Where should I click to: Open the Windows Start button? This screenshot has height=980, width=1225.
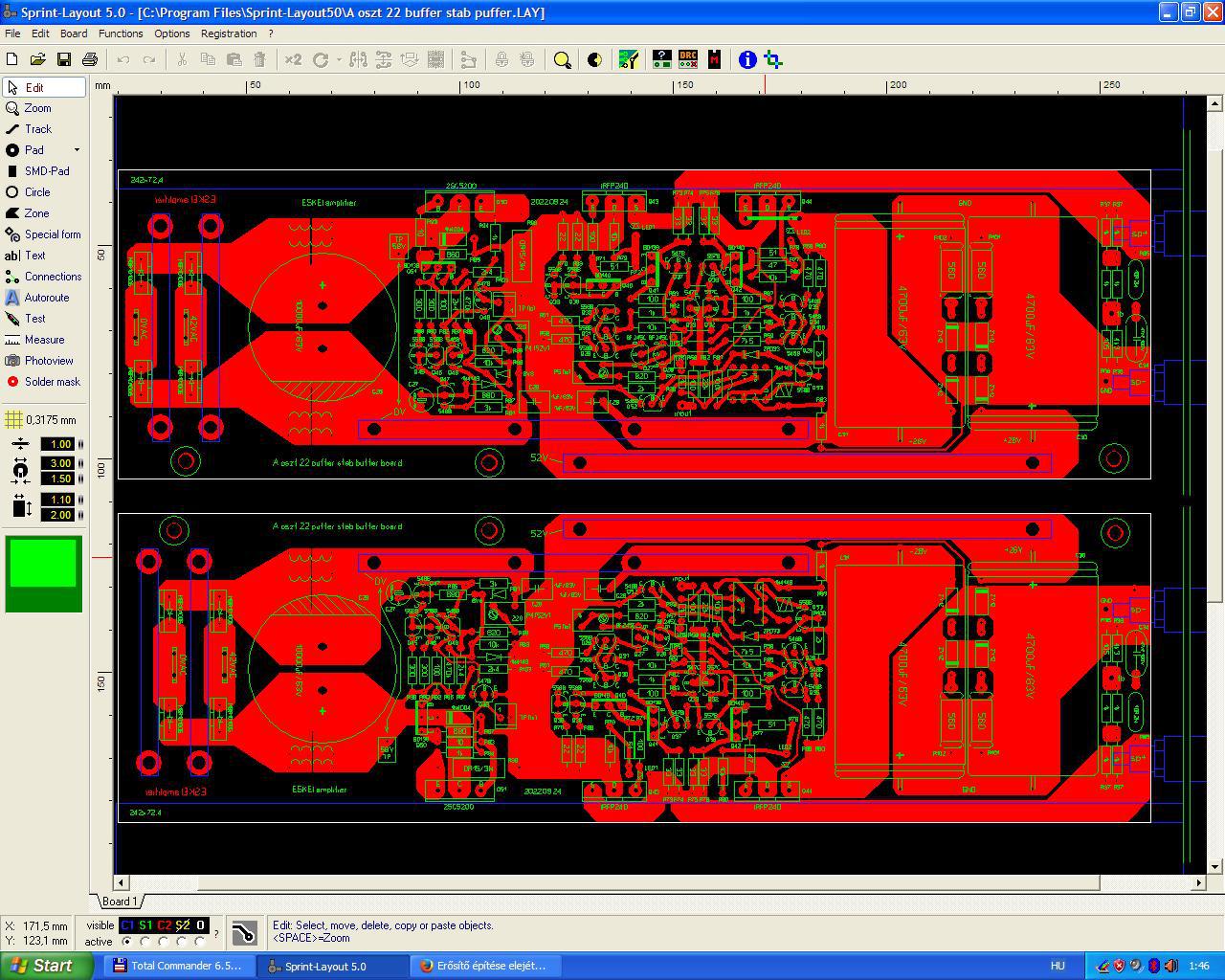click(x=46, y=966)
